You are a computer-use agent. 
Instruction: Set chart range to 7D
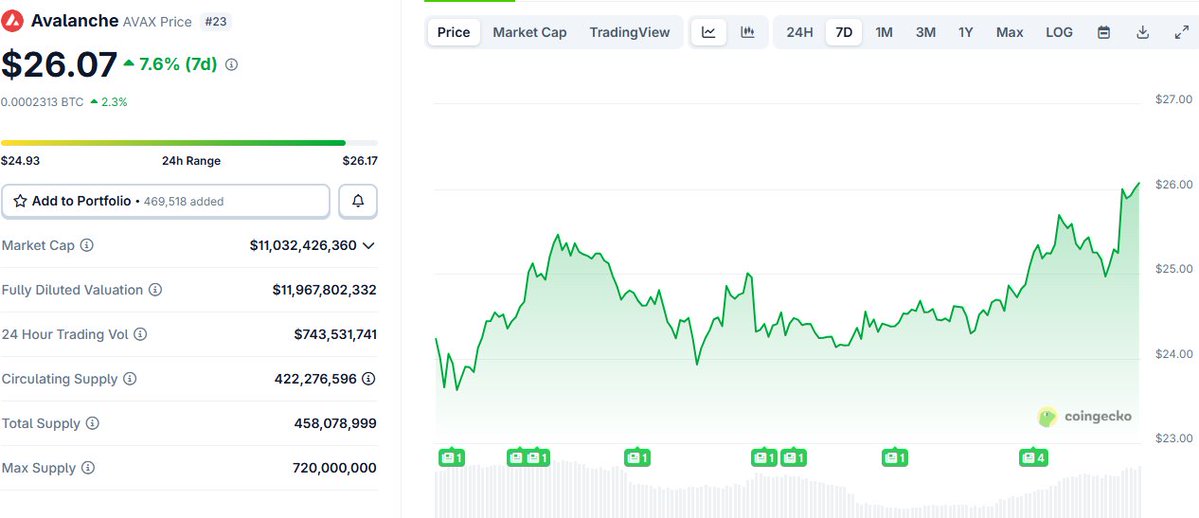pos(844,32)
